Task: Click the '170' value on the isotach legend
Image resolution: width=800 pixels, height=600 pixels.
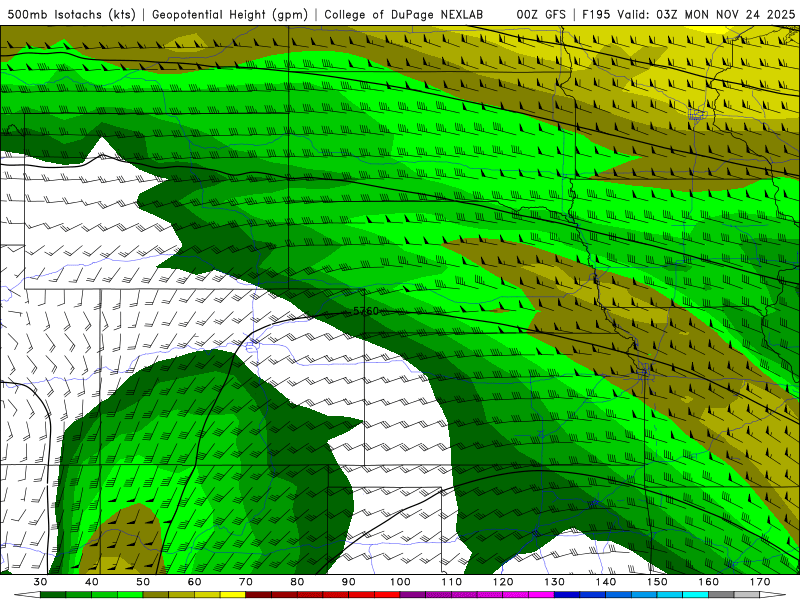Action: click(760, 582)
